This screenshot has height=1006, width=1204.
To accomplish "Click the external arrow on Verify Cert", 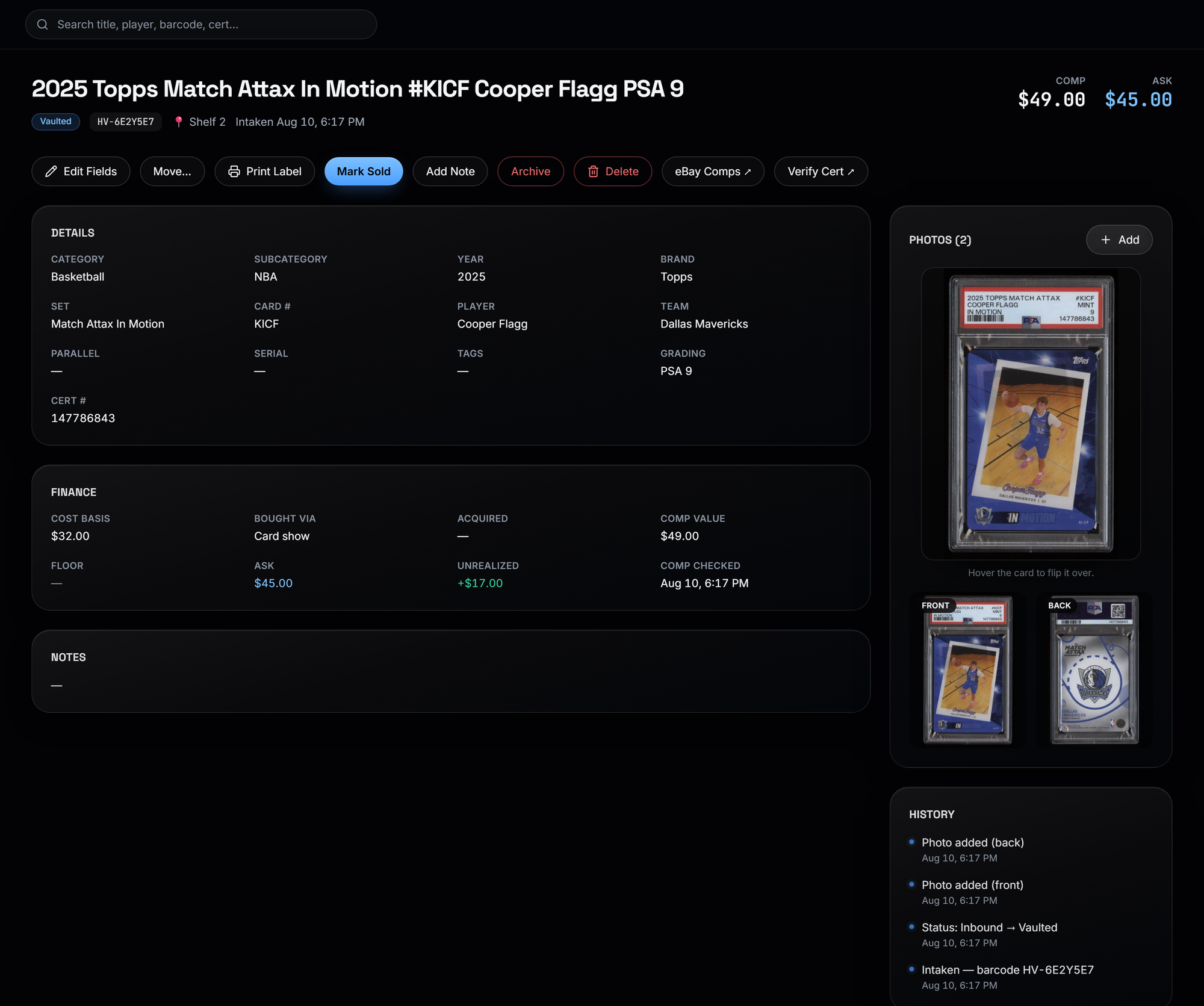I will (851, 172).
